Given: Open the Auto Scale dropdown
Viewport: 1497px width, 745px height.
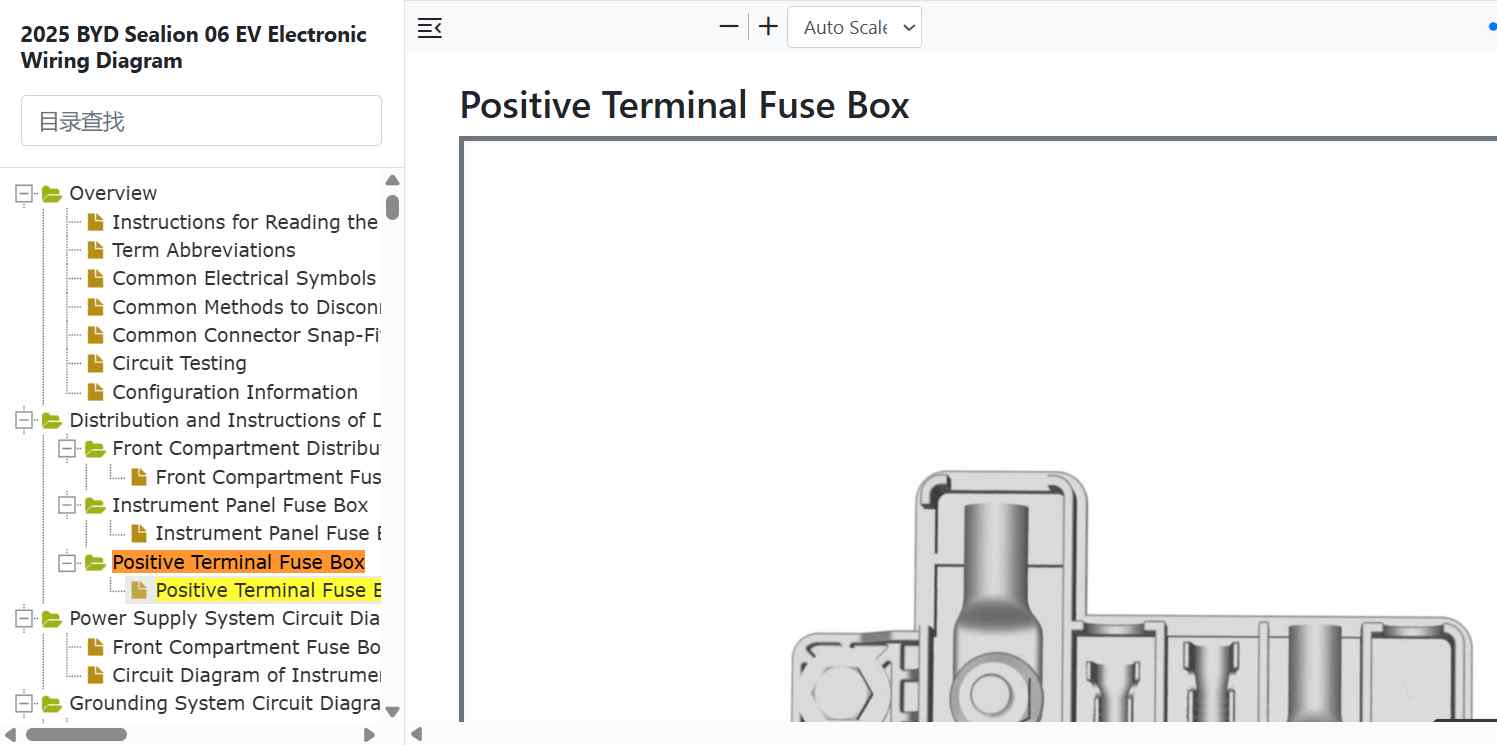Looking at the screenshot, I should click(855, 27).
